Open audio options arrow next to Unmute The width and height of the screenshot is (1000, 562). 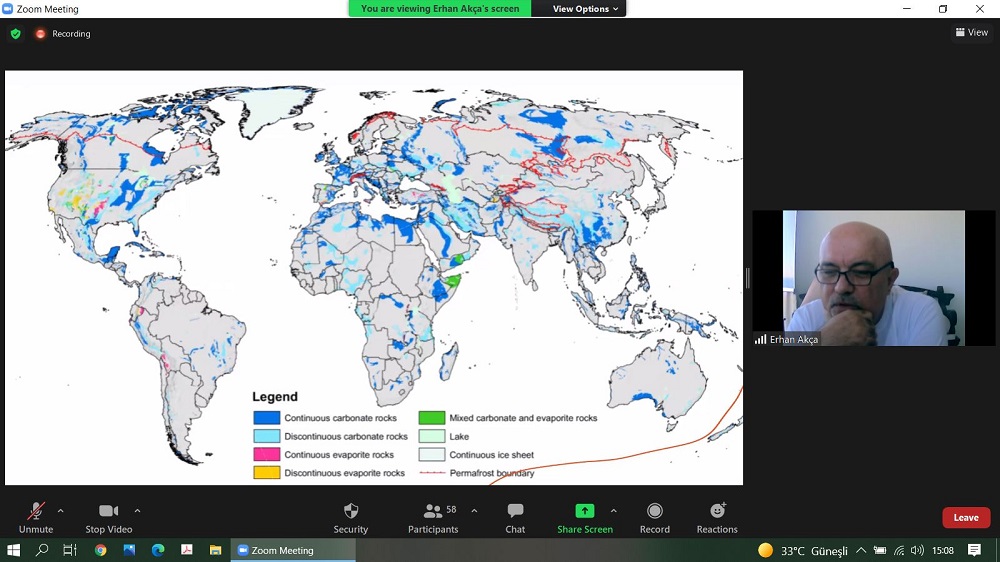[x=61, y=511]
